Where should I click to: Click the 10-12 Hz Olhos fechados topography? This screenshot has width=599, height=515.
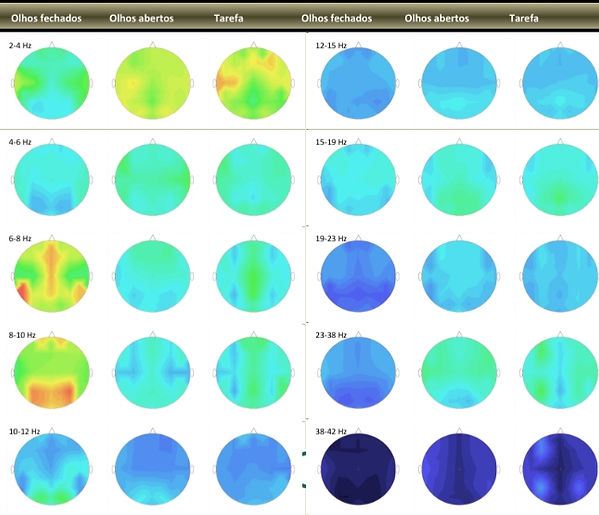(52, 469)
